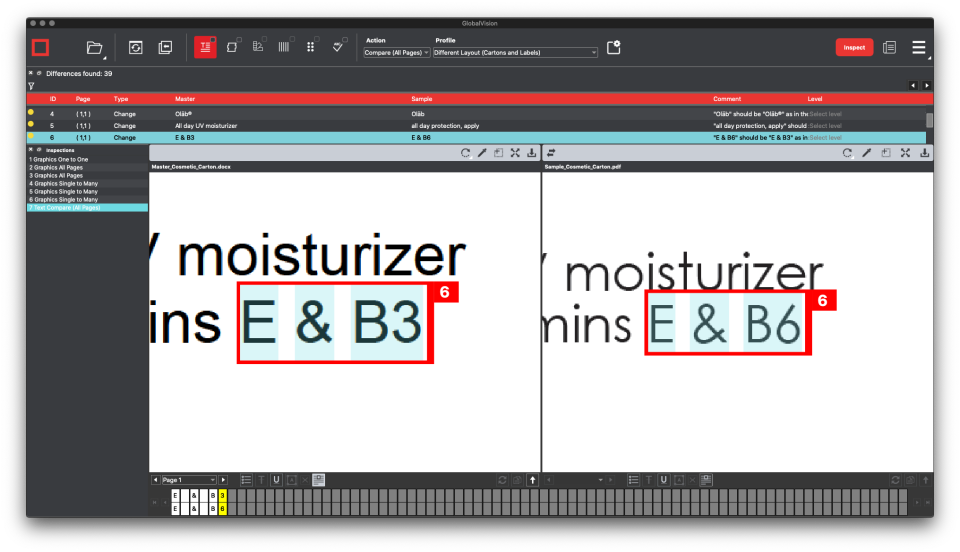The width and height of the screenshot is (960, 552).
Task: Click the filter funnel icon for differences
Action: point(31,86)
